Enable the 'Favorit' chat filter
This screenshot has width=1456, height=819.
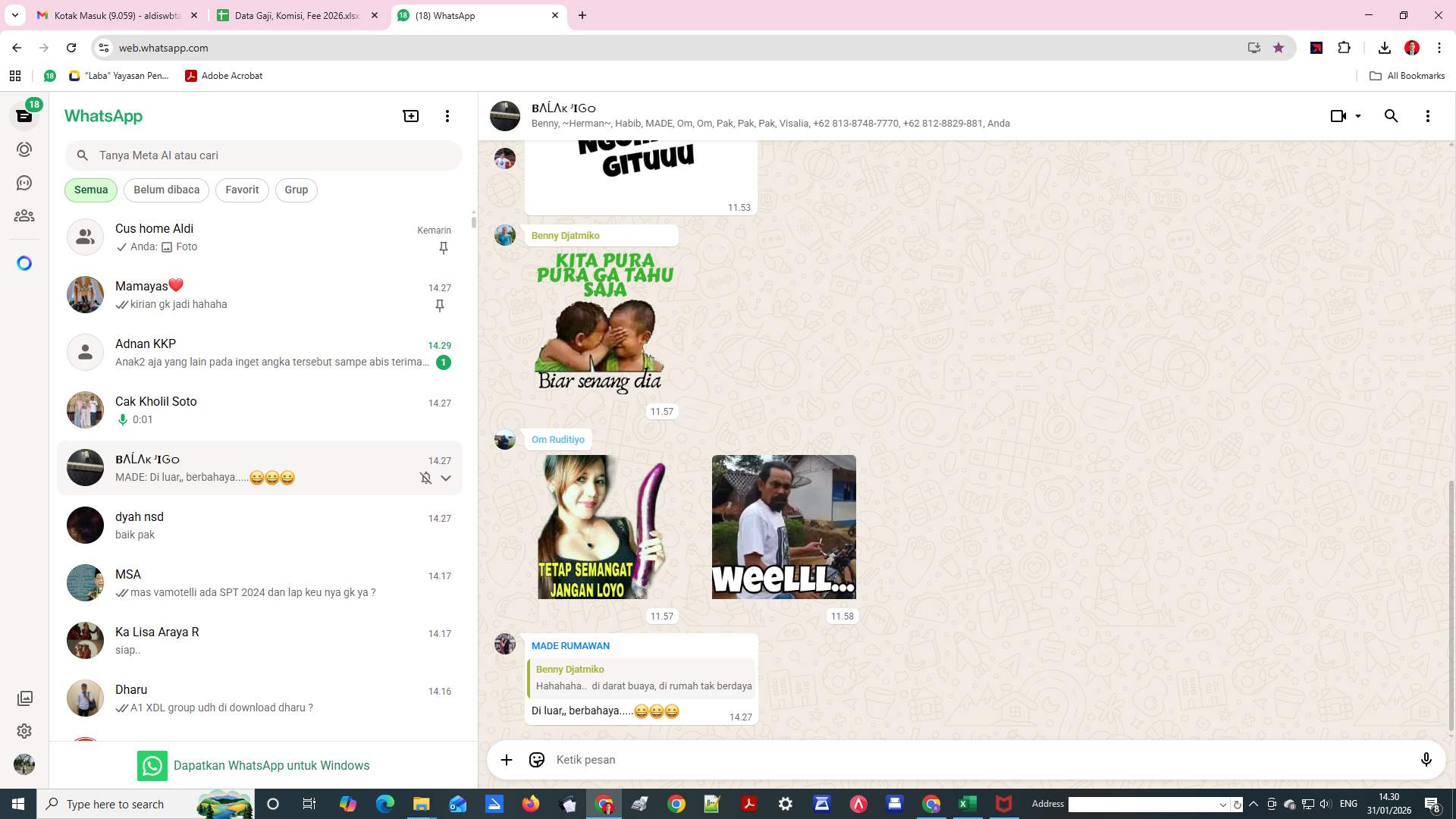point(241,190)
